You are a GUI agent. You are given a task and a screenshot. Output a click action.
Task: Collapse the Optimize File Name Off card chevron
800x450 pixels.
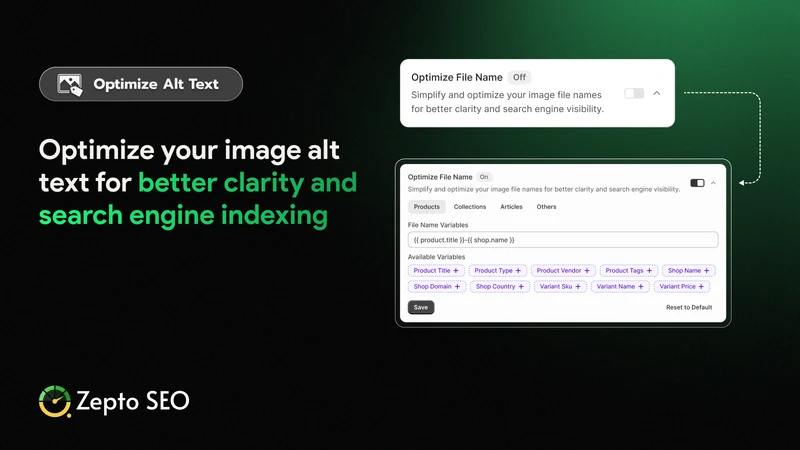pos(657,93)
